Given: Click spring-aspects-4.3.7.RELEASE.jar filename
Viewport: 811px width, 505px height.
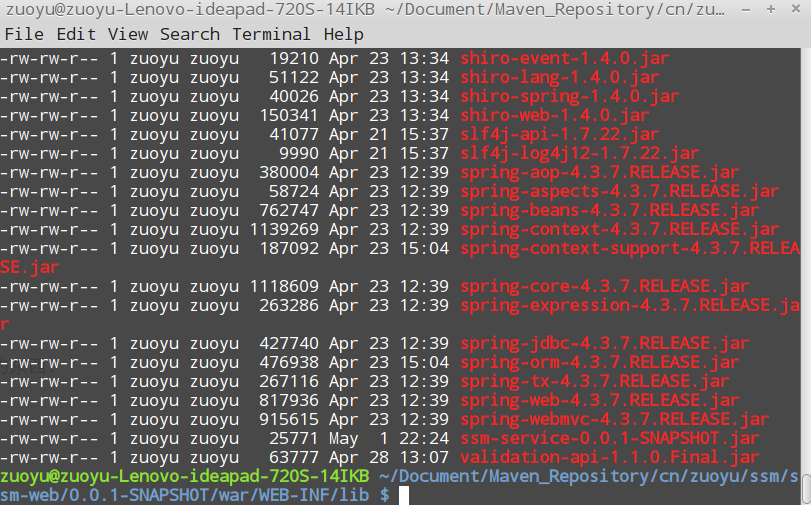Looking at the screenshot, I should click(619, 191).
